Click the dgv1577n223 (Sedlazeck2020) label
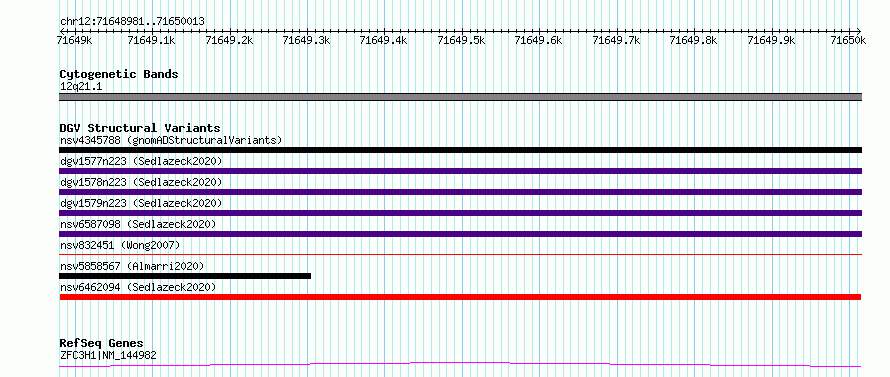Screen dimensions: 890x377 coord(141,161)
